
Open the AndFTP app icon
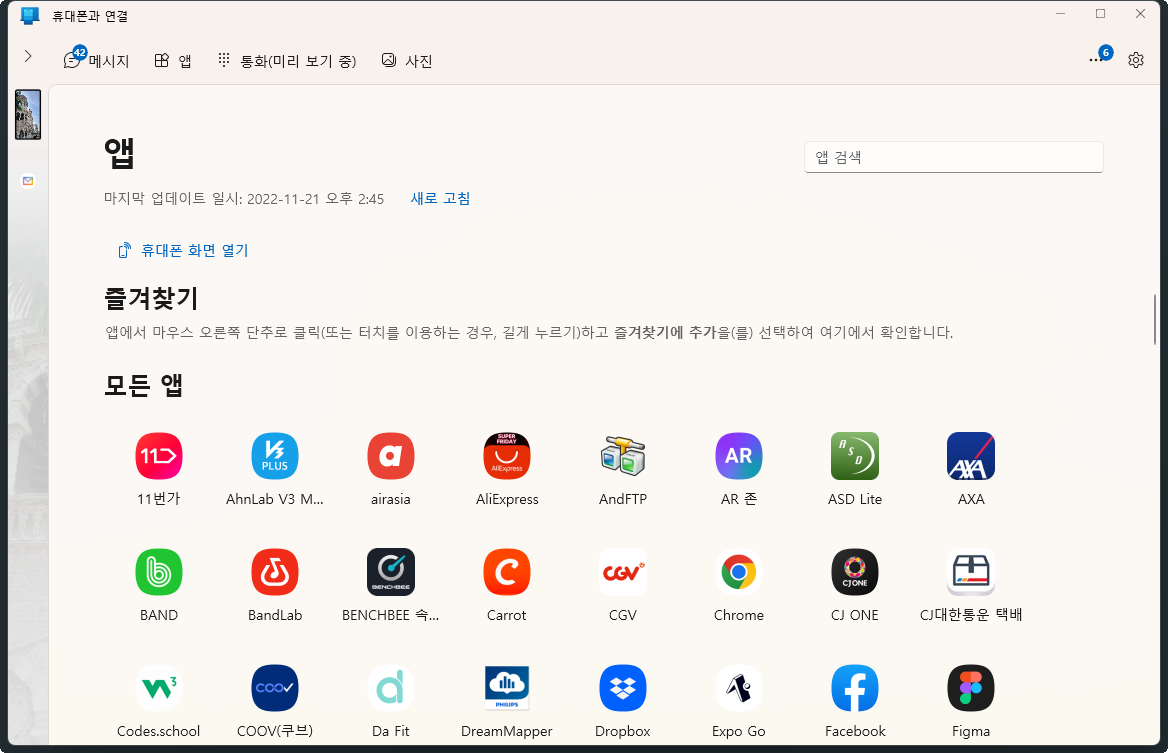(x=623, y=456)
